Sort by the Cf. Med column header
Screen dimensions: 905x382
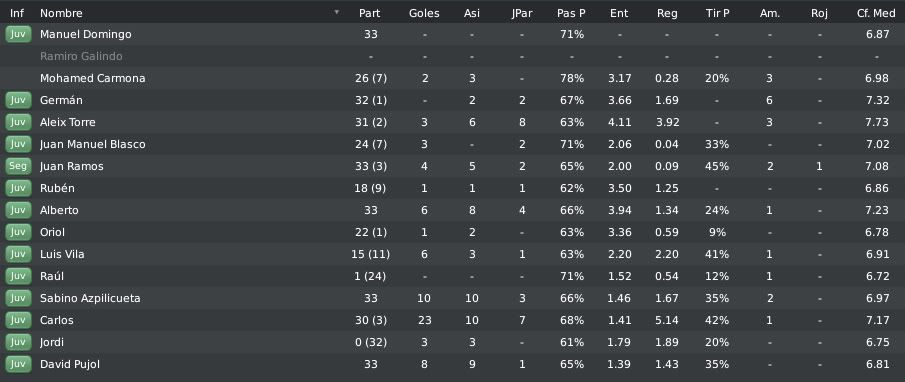(876, 13)
